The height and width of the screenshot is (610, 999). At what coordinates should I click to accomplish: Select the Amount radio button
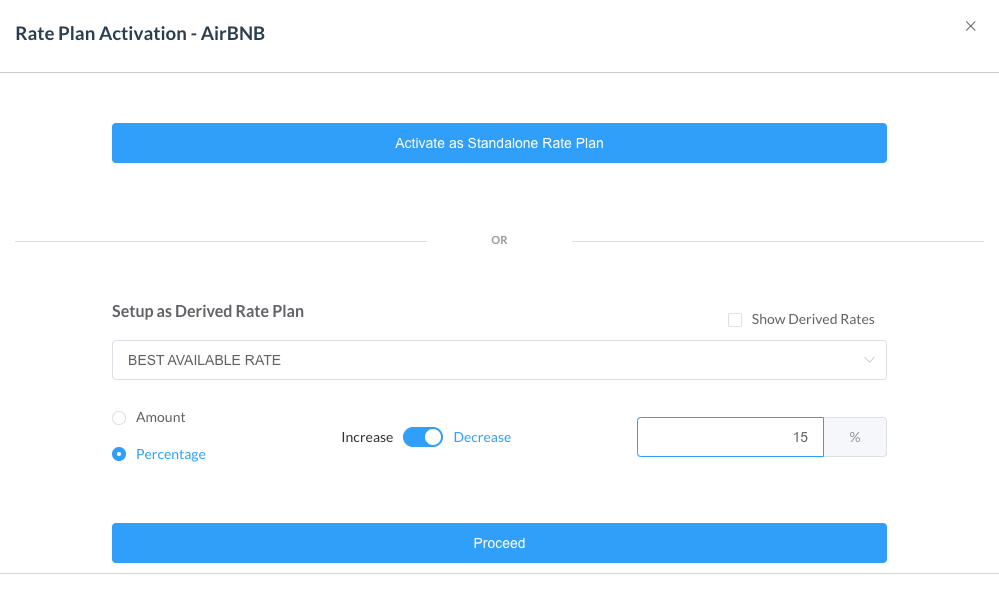coord(118,418)
